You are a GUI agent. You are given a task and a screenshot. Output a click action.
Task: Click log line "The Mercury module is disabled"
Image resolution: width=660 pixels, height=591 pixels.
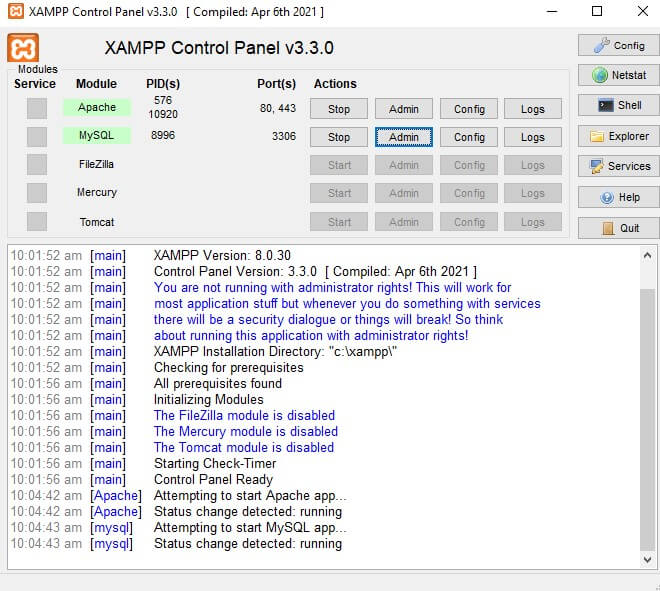246,431
